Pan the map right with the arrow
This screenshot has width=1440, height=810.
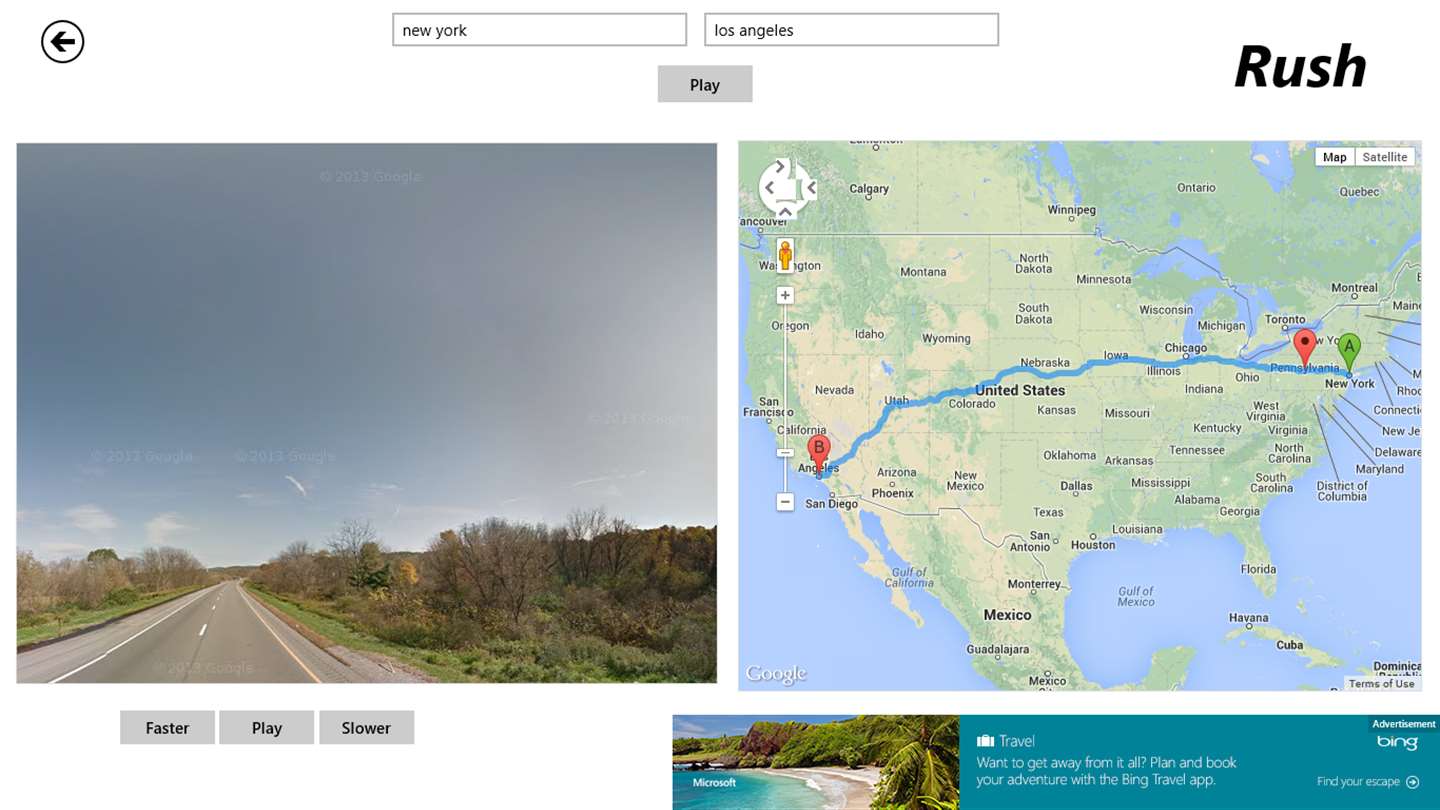[812, 187]
